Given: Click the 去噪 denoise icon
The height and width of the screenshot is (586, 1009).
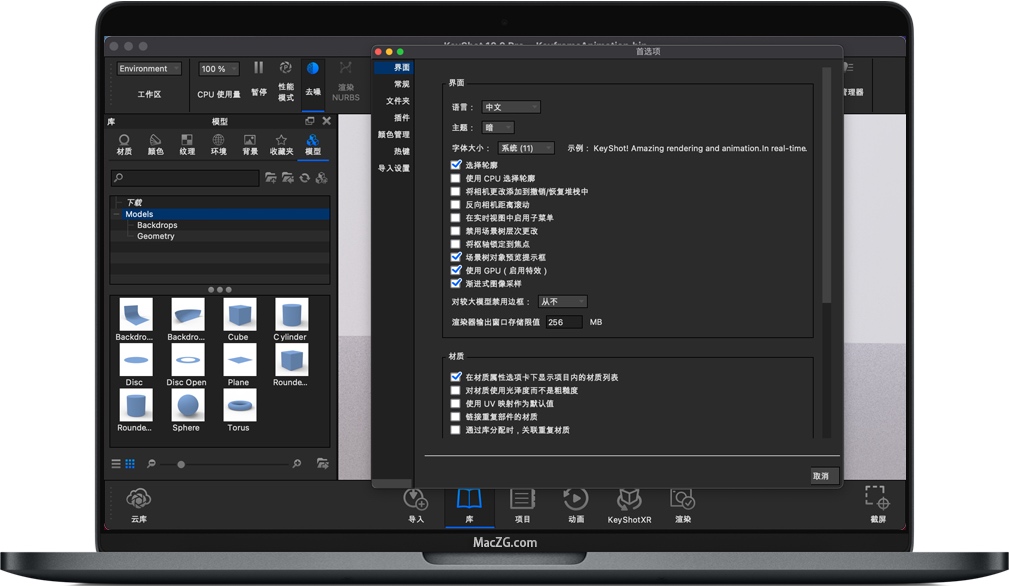Looking at the screenshot, I should (312, 69).
